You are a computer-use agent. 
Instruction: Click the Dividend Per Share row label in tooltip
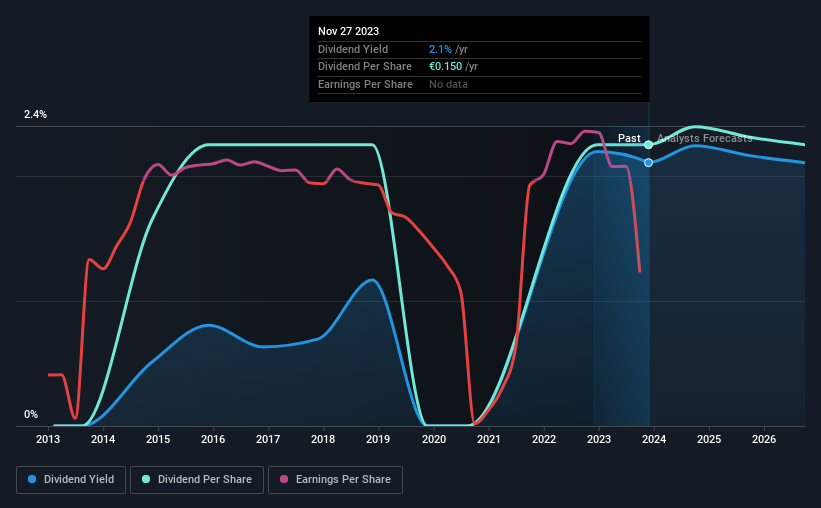[x=365, y=67]
